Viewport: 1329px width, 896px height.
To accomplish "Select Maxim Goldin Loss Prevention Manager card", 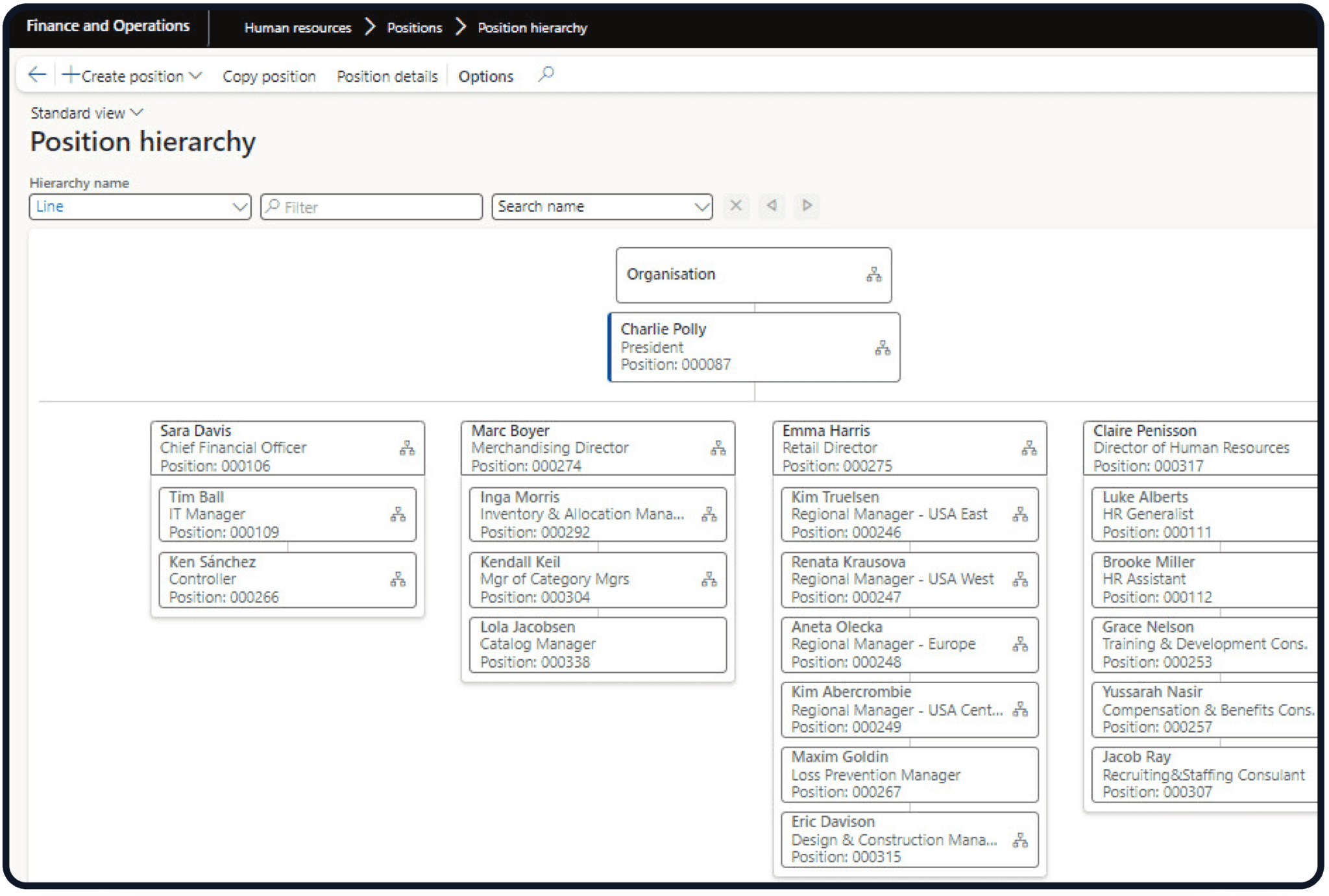I will coord(909,774).
